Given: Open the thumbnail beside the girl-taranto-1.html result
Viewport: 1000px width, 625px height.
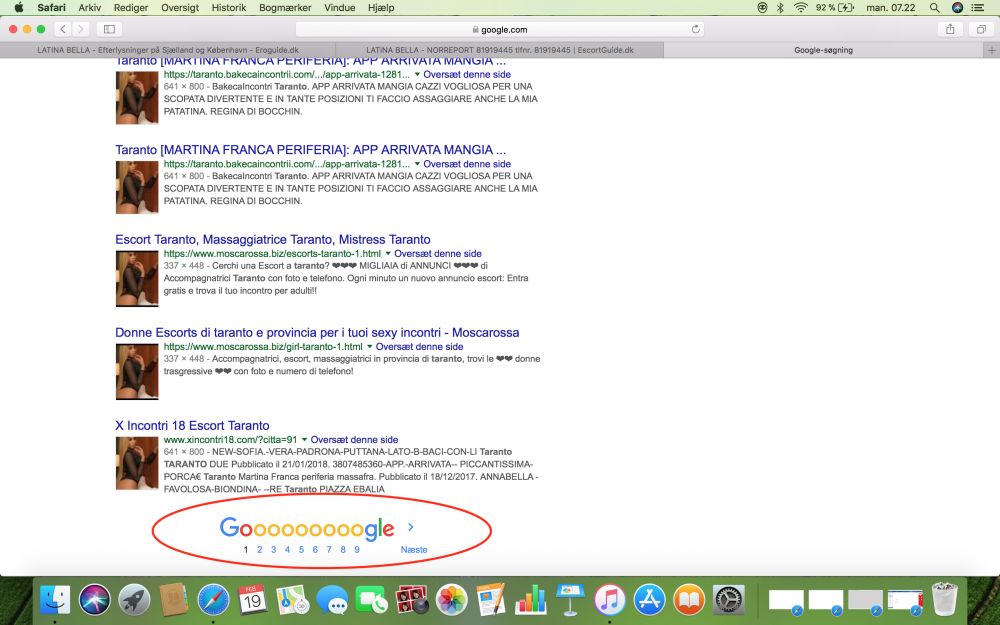Looking at the screenshot, I should click(x=137, y=372).
